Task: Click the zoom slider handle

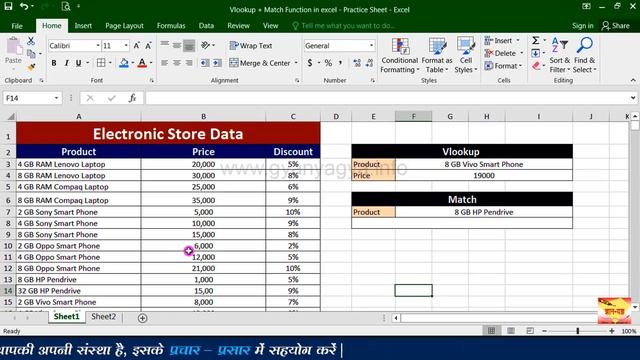Action: 578,331
